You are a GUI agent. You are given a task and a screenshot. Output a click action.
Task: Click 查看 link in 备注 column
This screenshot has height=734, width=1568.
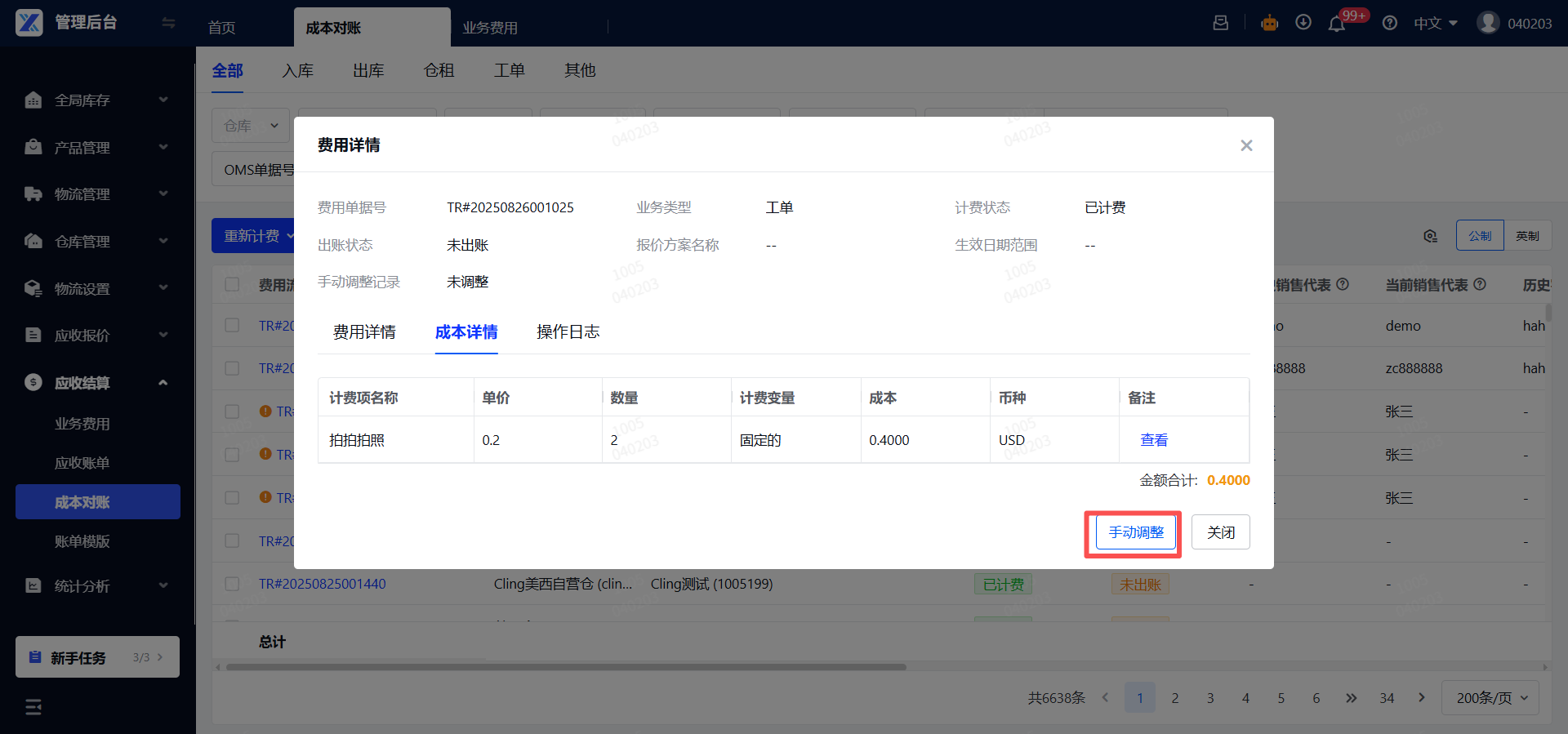pos(1154,440)
